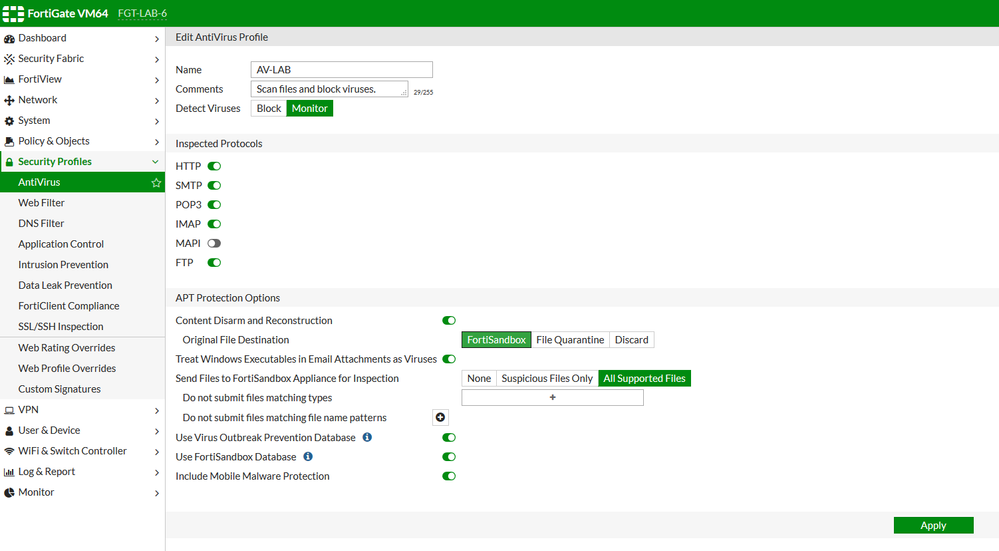The width and height of the screenshot is (999, 551).
Task: Disable IMAP protocol inspection
Action: pos(214,224)
